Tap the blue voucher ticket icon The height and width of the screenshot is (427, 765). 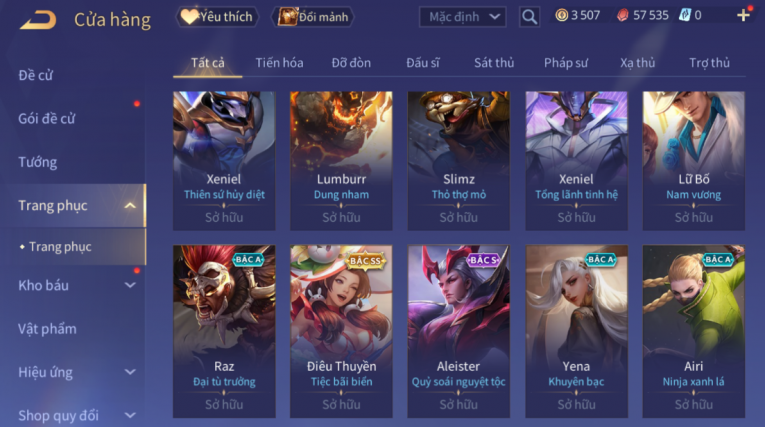684,16
